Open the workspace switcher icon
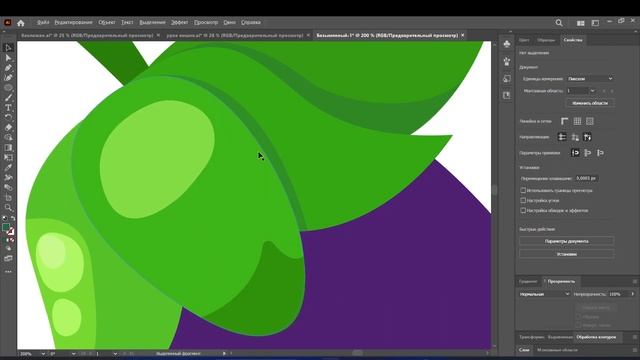 pyautogui.click(x=595, y=23)
